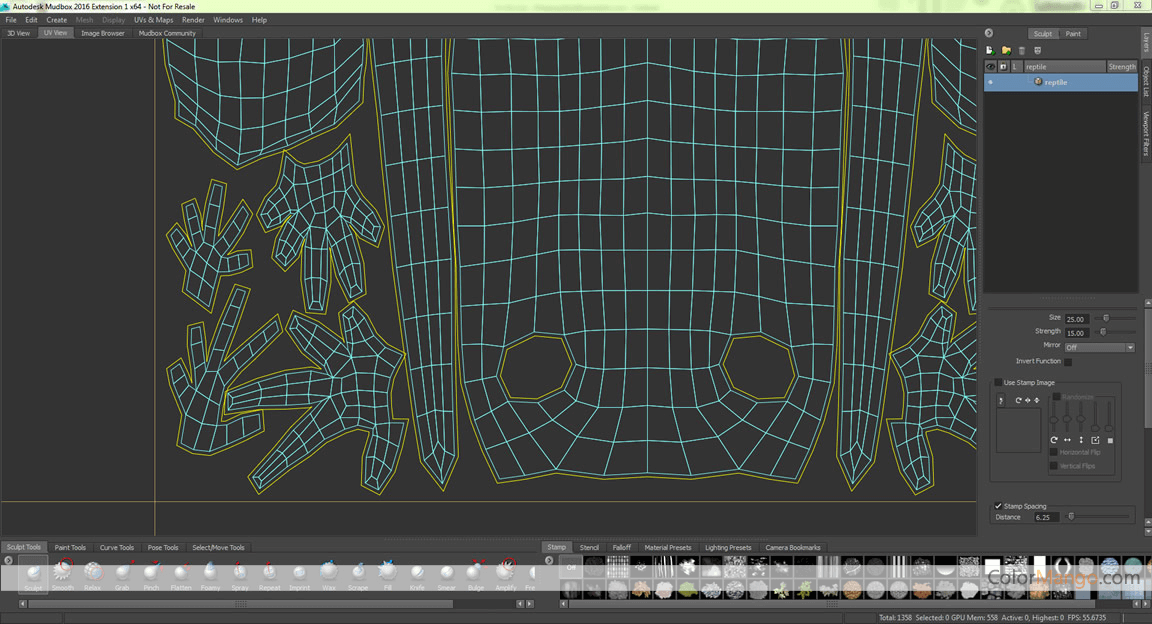Toggle layer visibility eye icon
Viewport: 1152px width, 624px height.
991,67
